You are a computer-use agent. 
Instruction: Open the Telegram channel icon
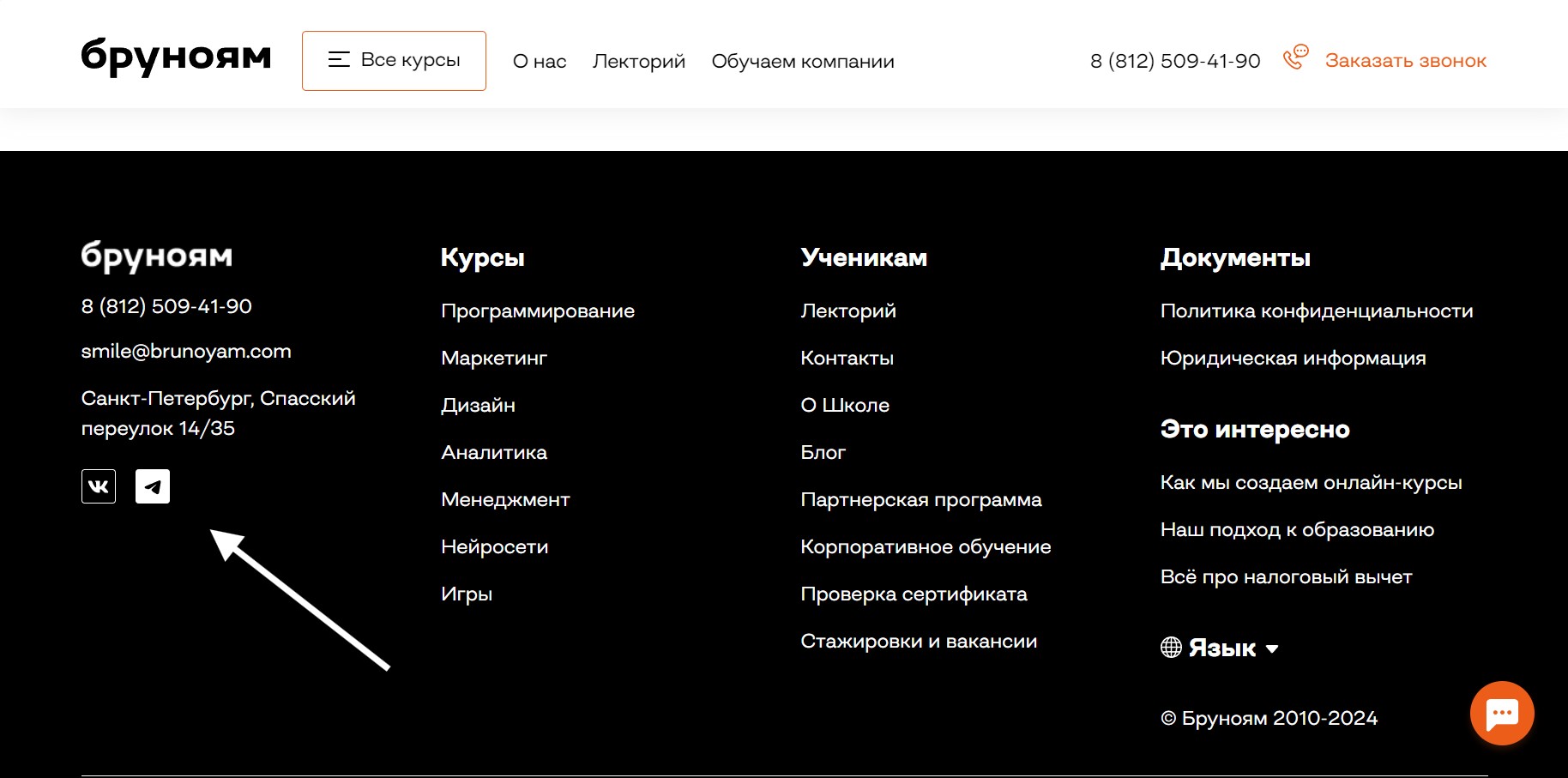point(153,486)
